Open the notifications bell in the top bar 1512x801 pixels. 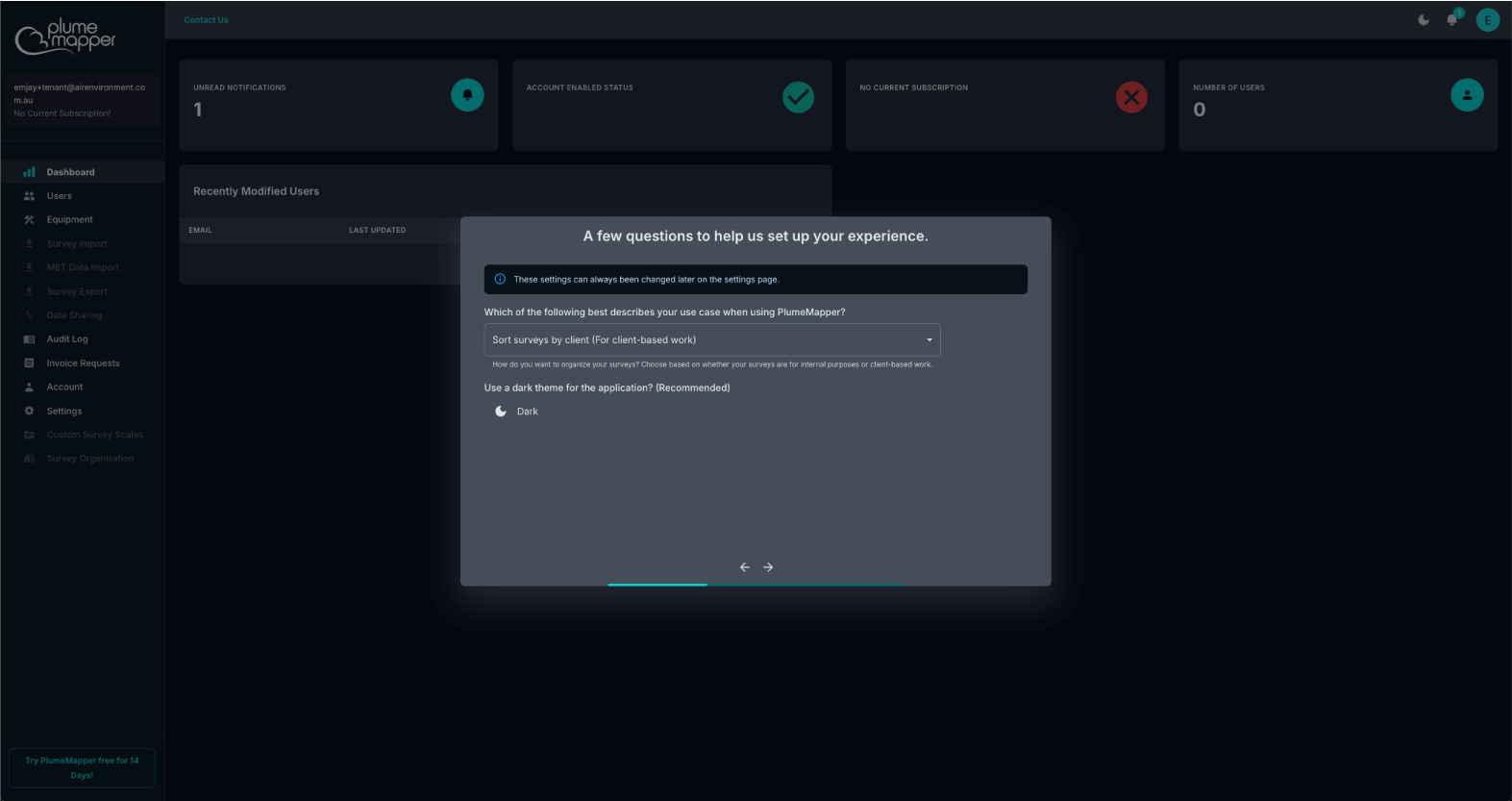[1451, 20]
